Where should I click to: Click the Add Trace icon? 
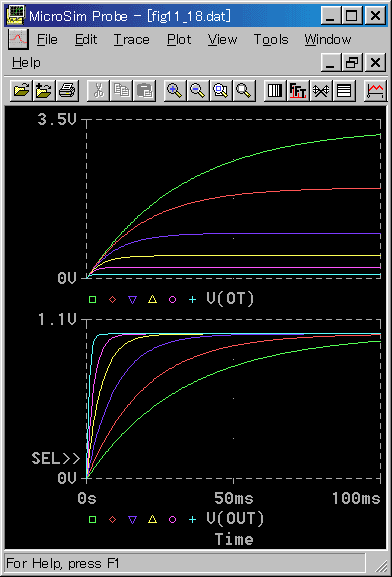pyautogui.click(x=375, y=90)
